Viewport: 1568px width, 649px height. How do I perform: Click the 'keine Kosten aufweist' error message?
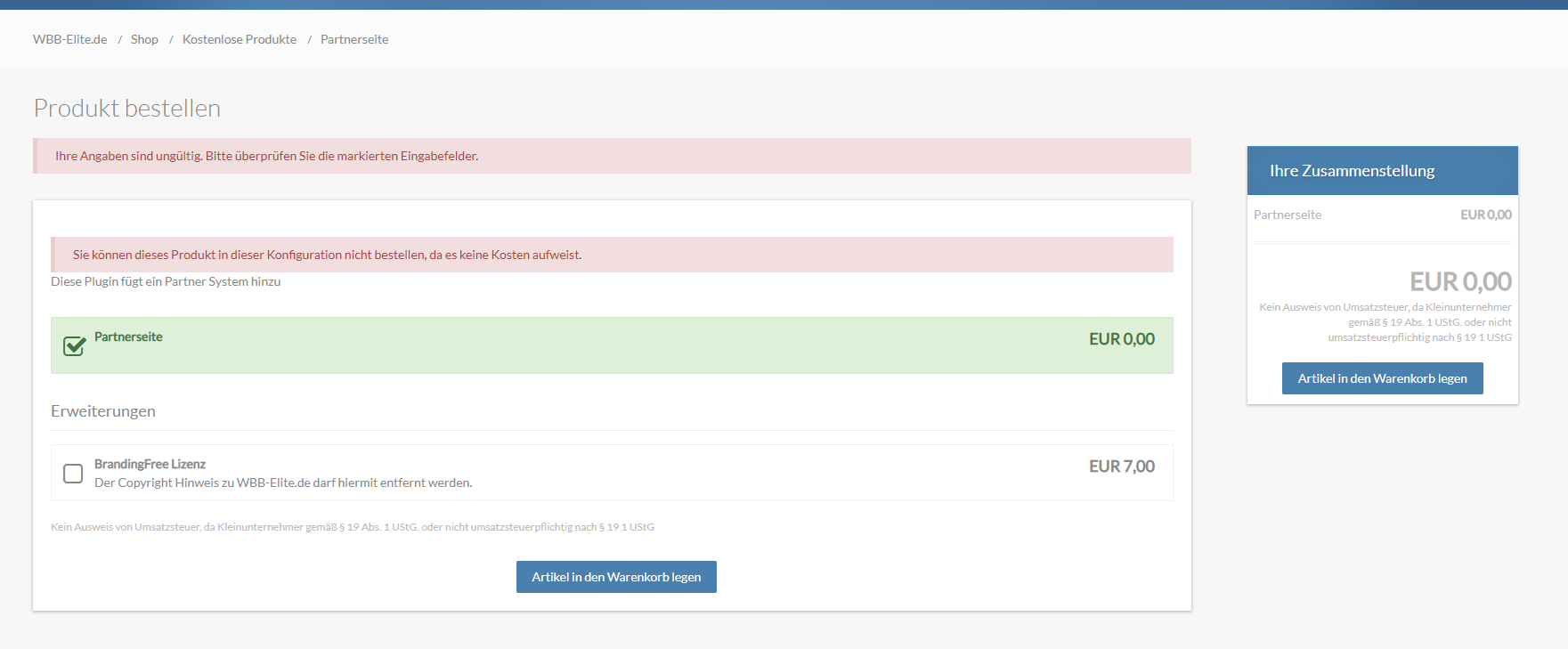[327, 255]
